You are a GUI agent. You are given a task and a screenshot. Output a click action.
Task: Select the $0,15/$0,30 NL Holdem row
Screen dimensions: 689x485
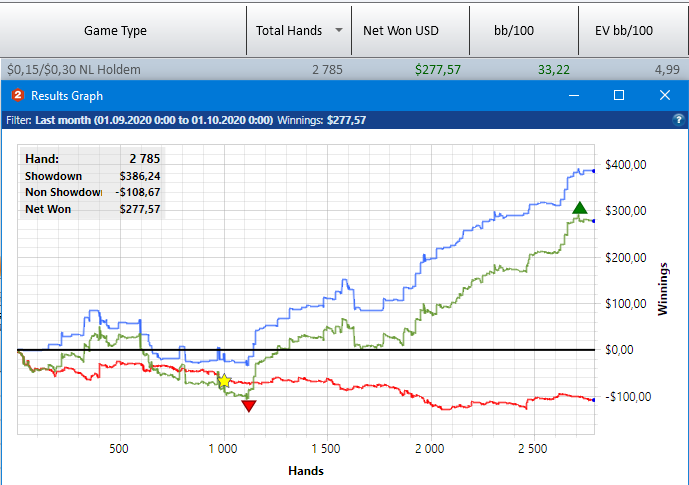coord(344,69)
